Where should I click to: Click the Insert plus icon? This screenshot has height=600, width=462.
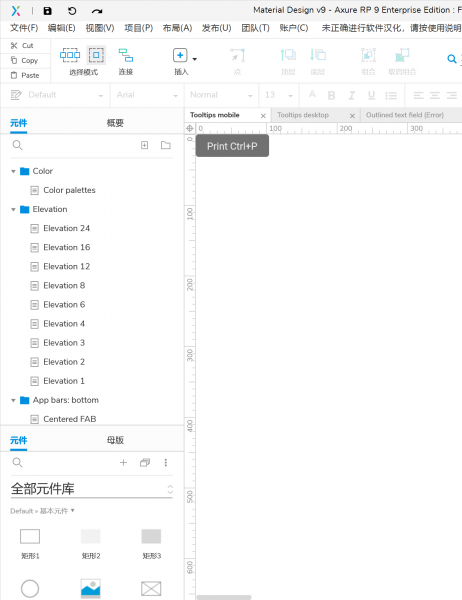coord(180,55)
